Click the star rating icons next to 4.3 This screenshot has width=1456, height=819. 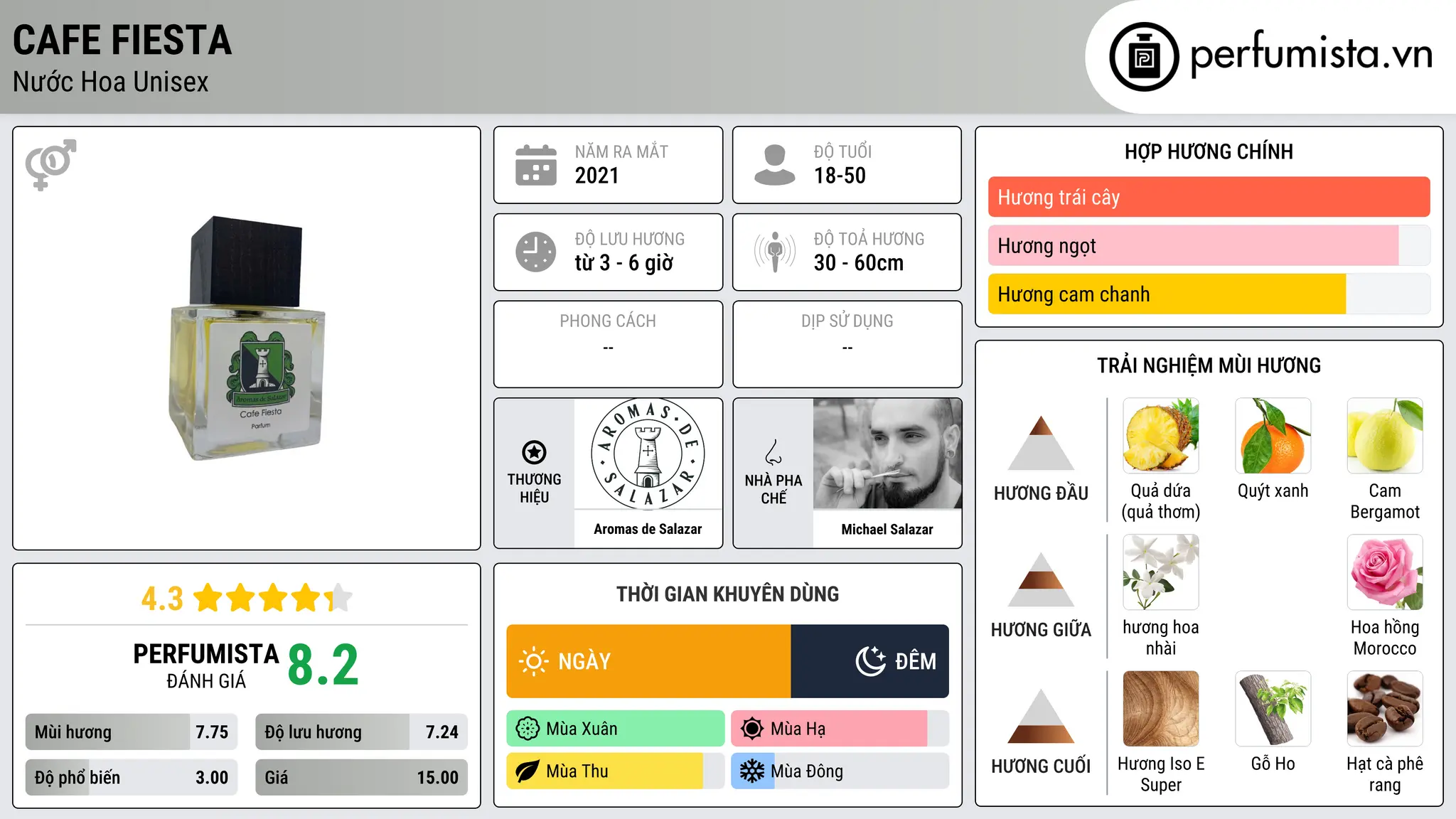[272, 598]
